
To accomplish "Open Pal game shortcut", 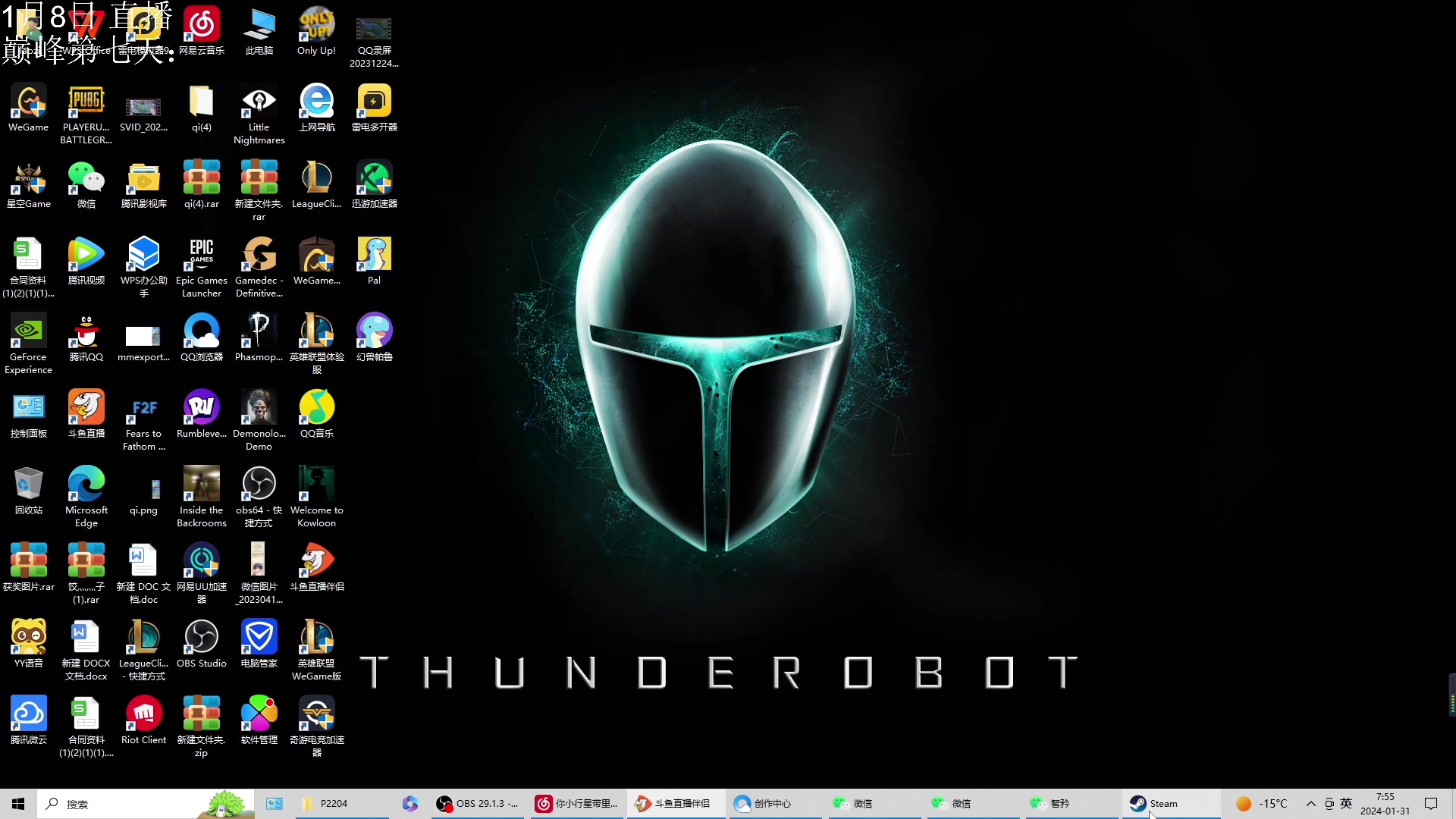I will (x=374, y=262).
